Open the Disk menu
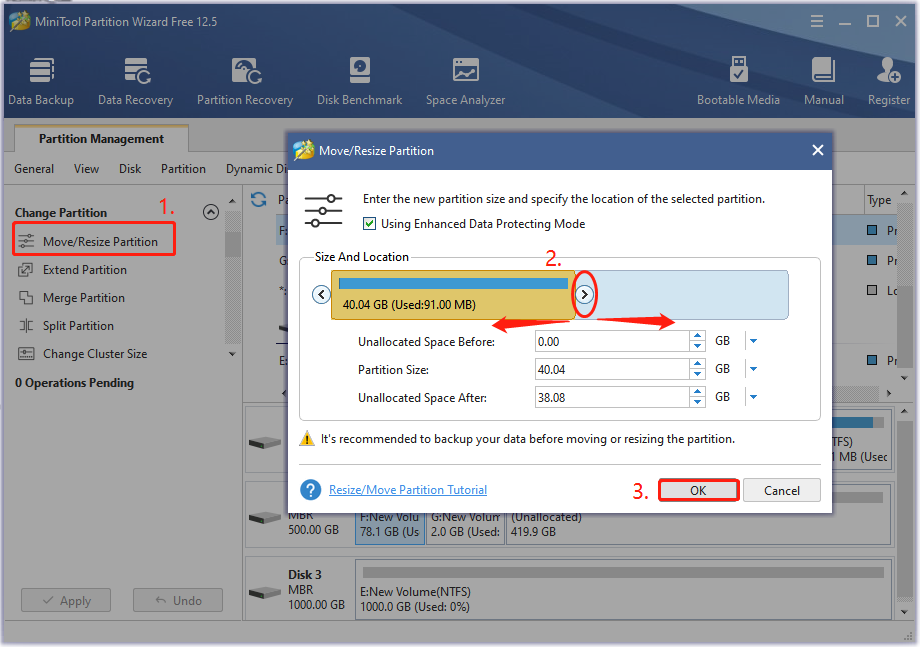This screenshot has height=647, width=923. tap(130, 169)
